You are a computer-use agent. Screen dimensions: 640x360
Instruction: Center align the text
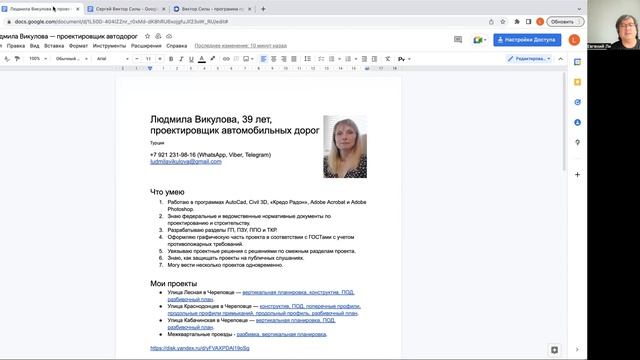[x=273, y=59]
